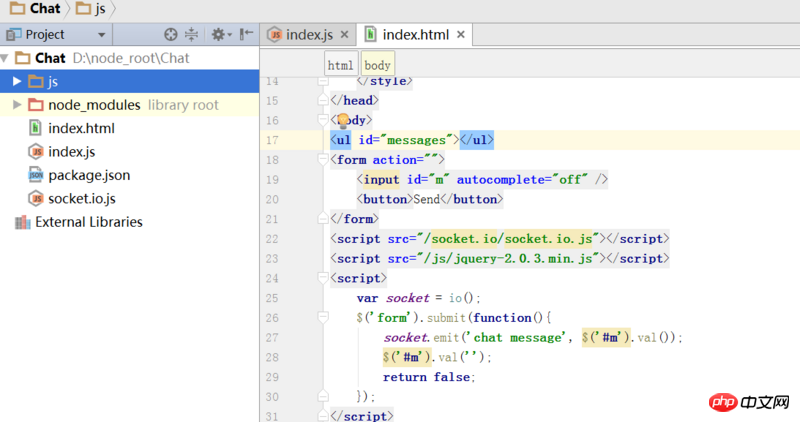
Task: Select the index.js file in project tree
Action: point(72,151)
